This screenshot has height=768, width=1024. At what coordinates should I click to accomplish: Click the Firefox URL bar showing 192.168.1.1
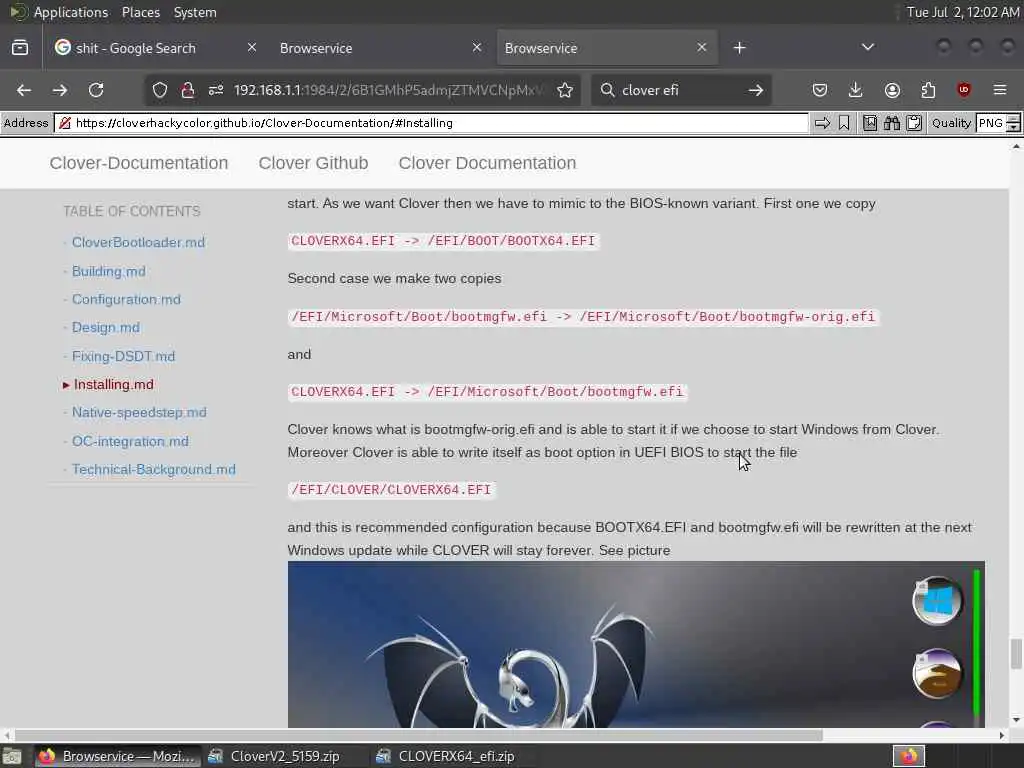click(x=390, y=90)
